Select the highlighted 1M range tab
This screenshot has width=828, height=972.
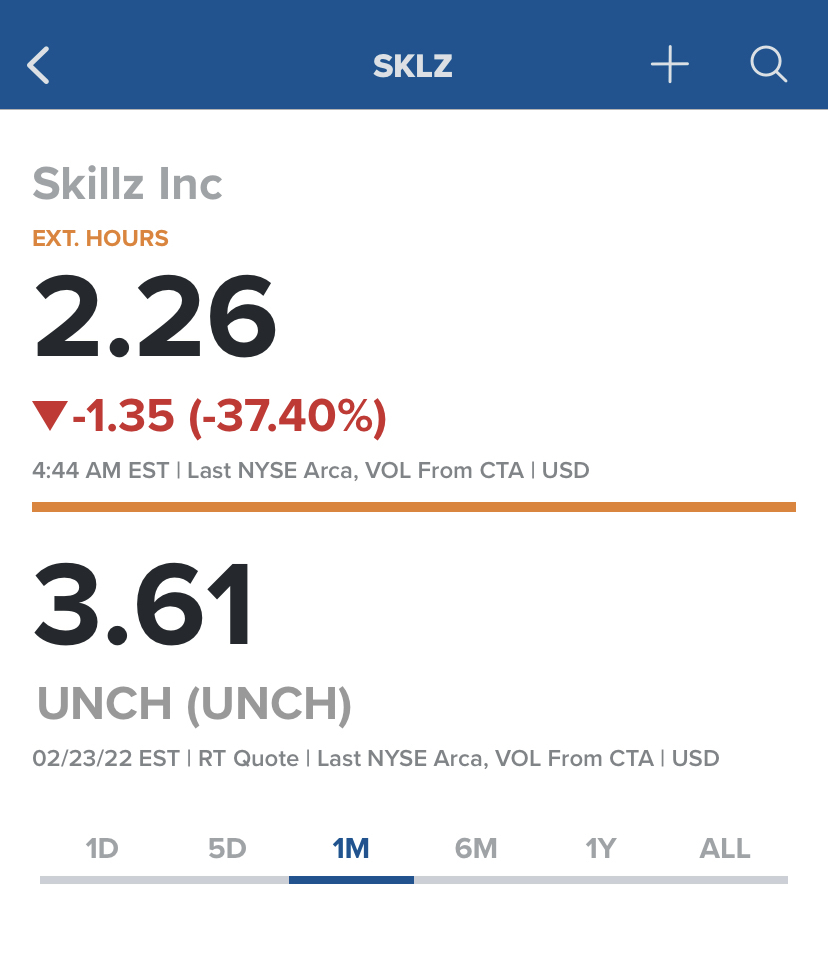[351, 849]
